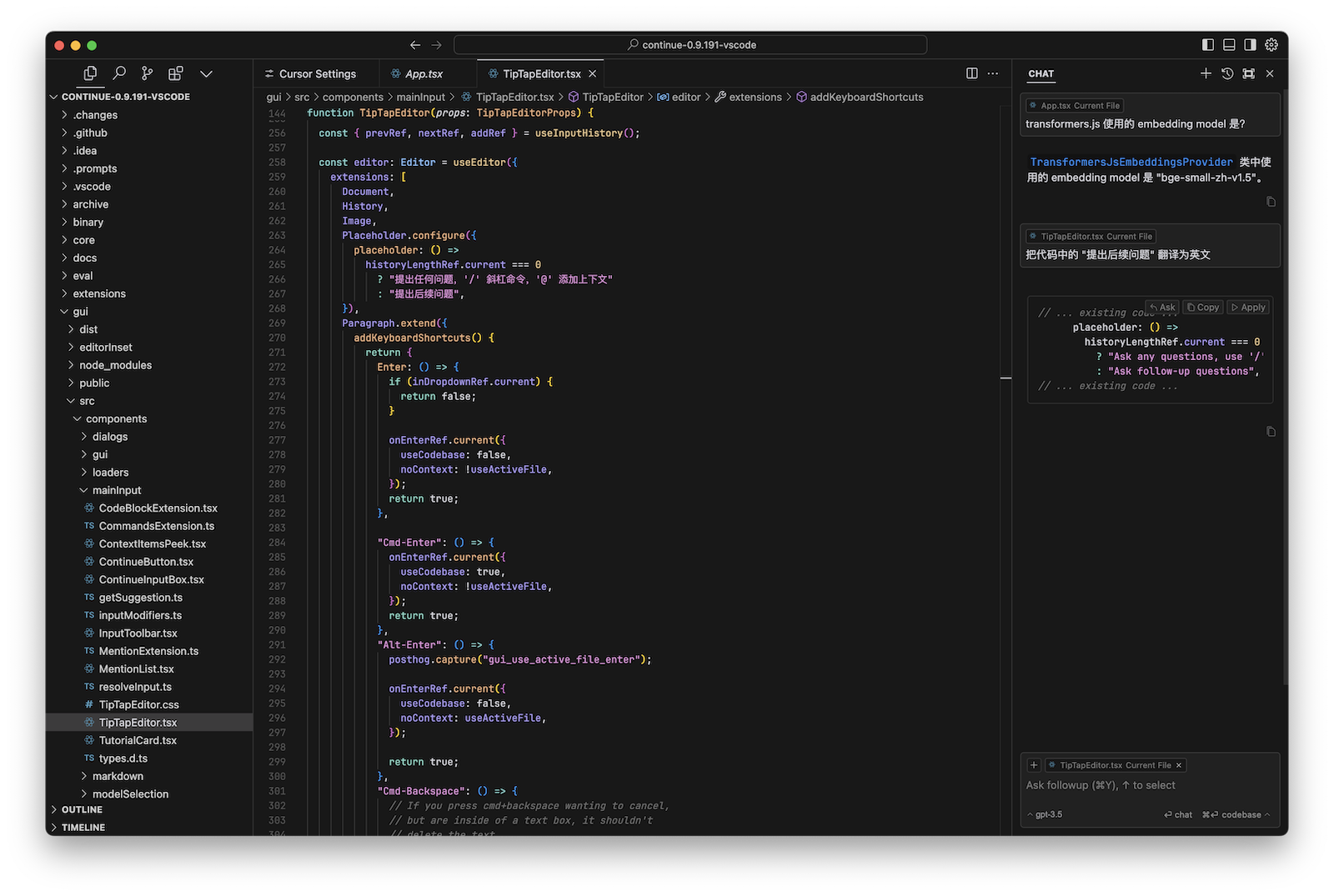Viewport: 1334px width, 896px height.
Task: Toggle the bottom panel layout button
Action: 1229,45
